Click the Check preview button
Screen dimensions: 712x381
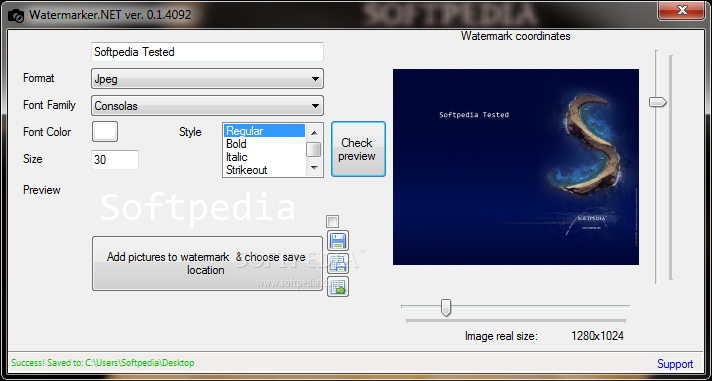pyautogui.click(x=358, y=149)
